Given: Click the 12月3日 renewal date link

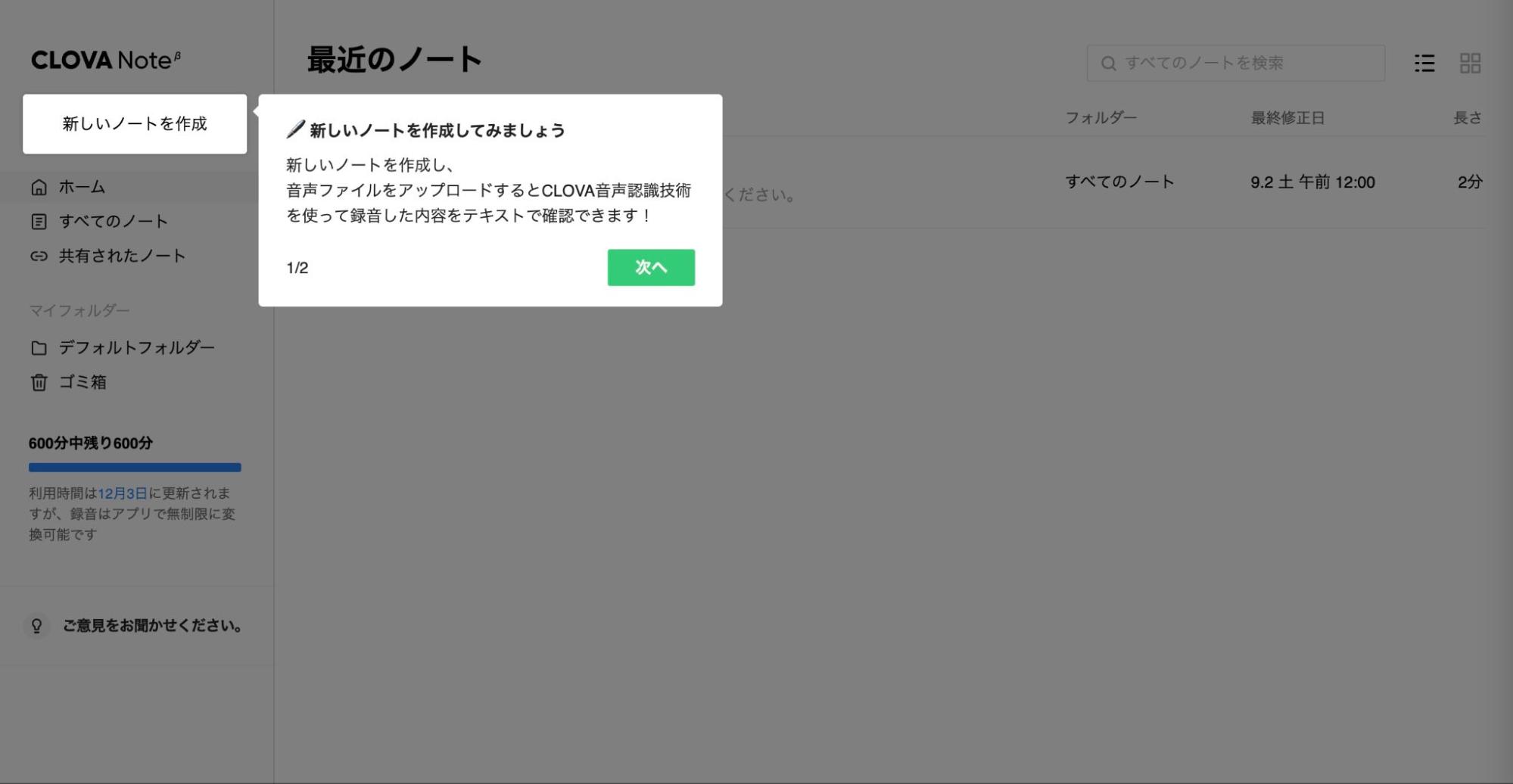Looking at the screenshot, I should point(123,493).
